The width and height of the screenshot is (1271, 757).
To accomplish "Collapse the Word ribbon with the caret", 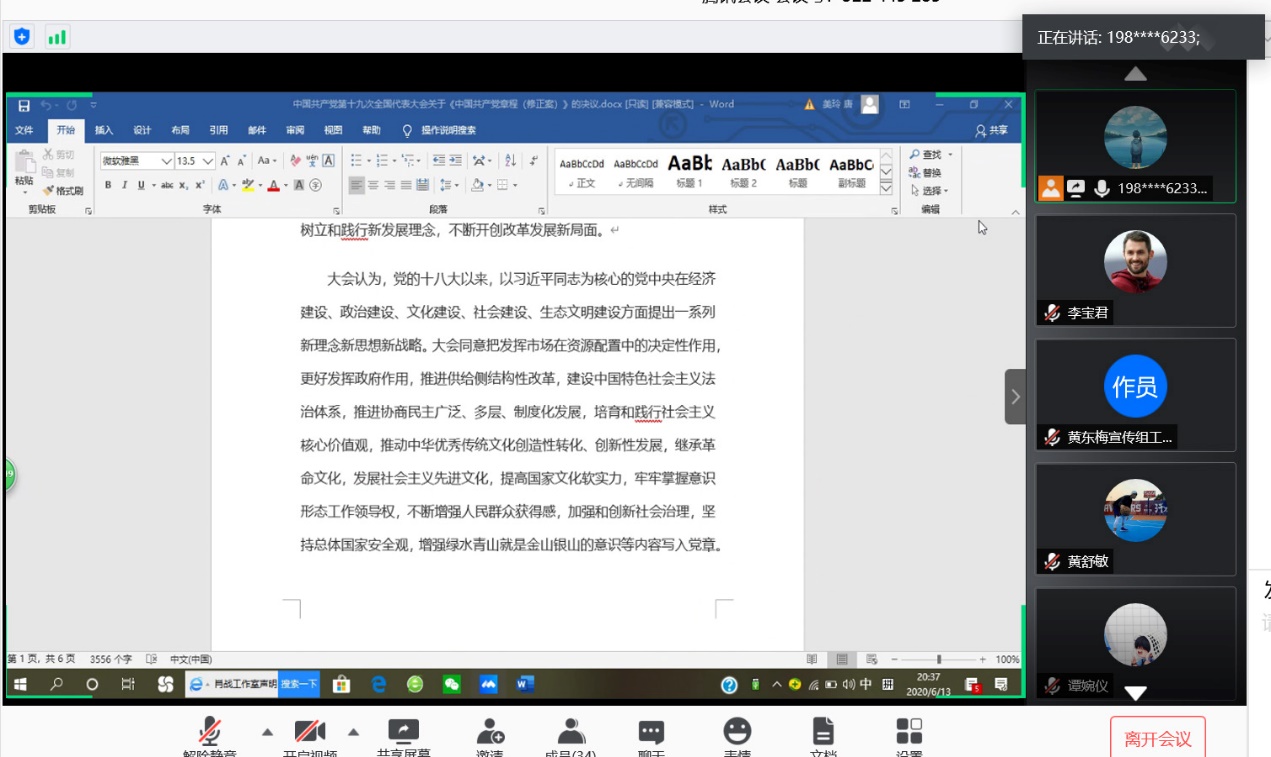I will pos(1016,211).
